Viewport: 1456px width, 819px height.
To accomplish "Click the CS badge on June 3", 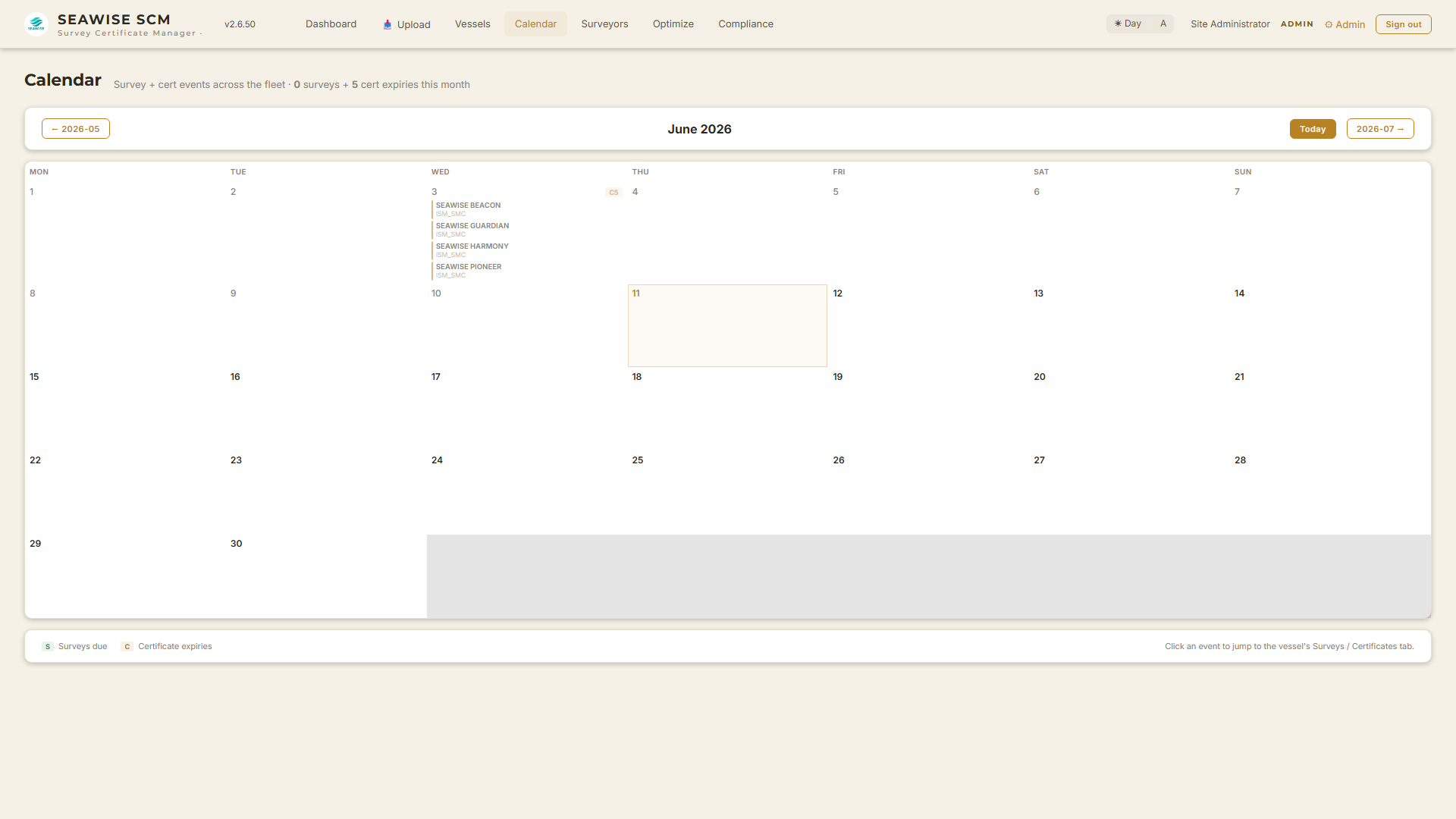I will (x=613, y=193).
